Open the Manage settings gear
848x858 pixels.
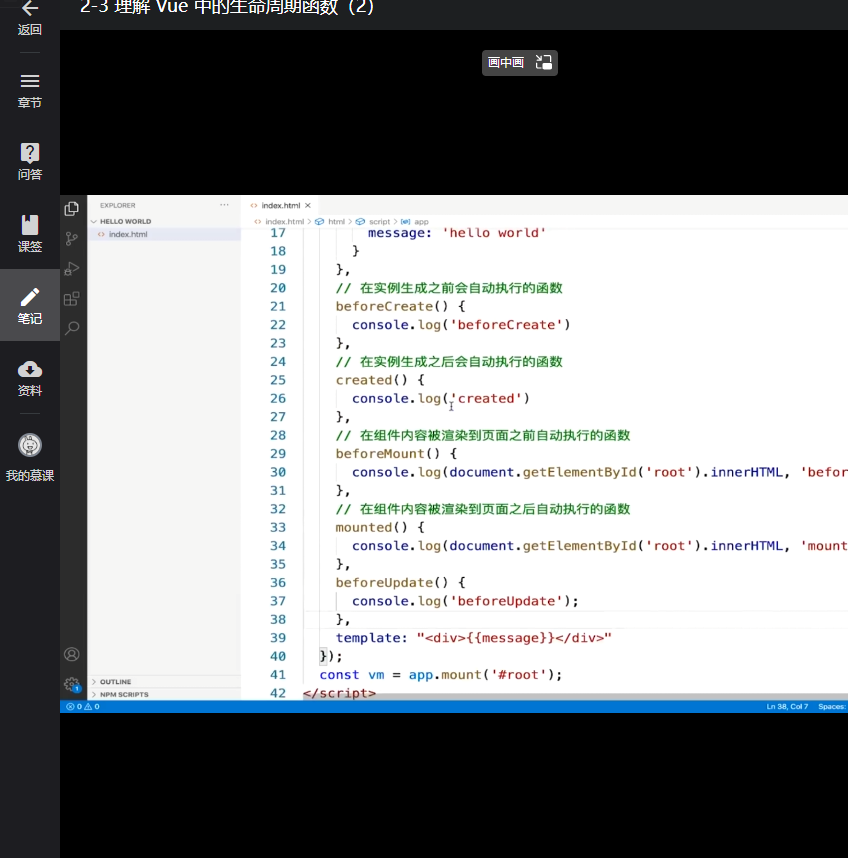click(72, 685)
